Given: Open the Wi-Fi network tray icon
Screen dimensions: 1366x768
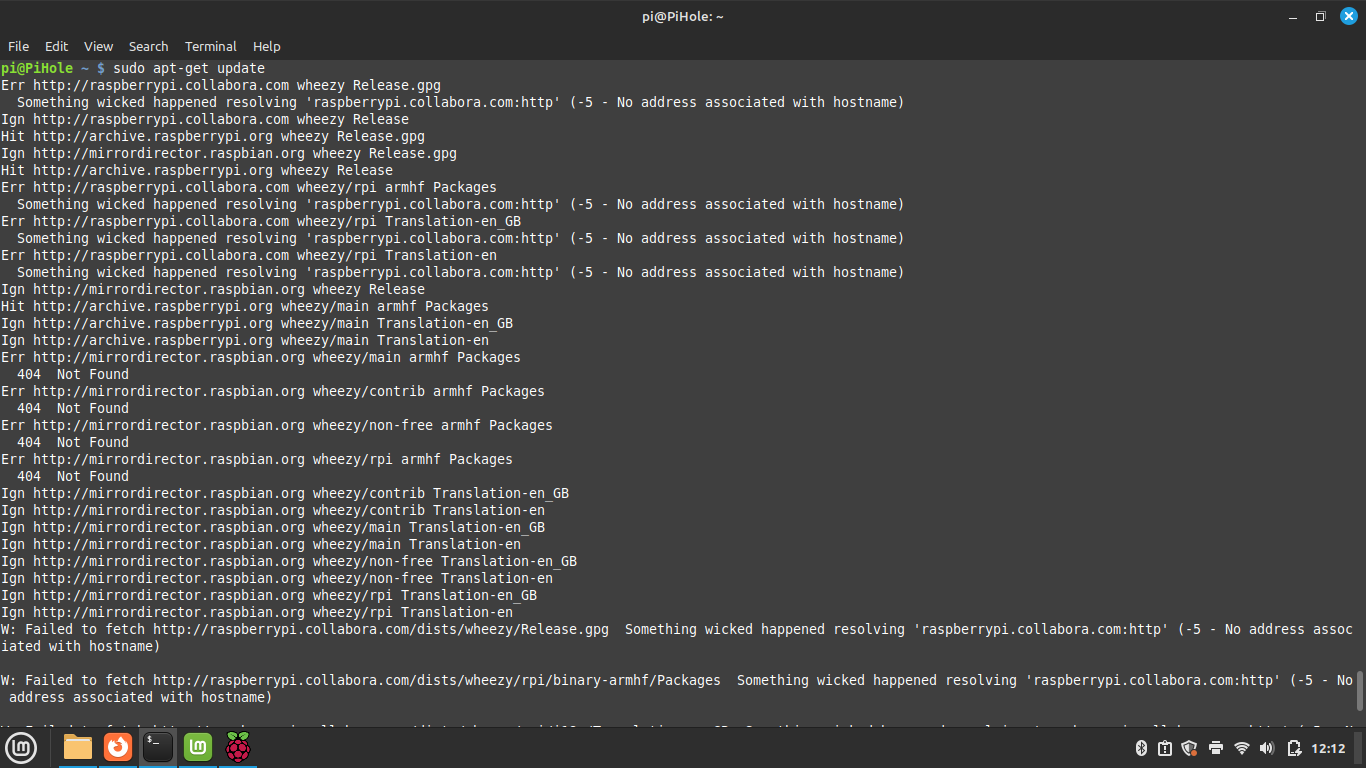Looking at the screenshot, I should [1242, 748].
